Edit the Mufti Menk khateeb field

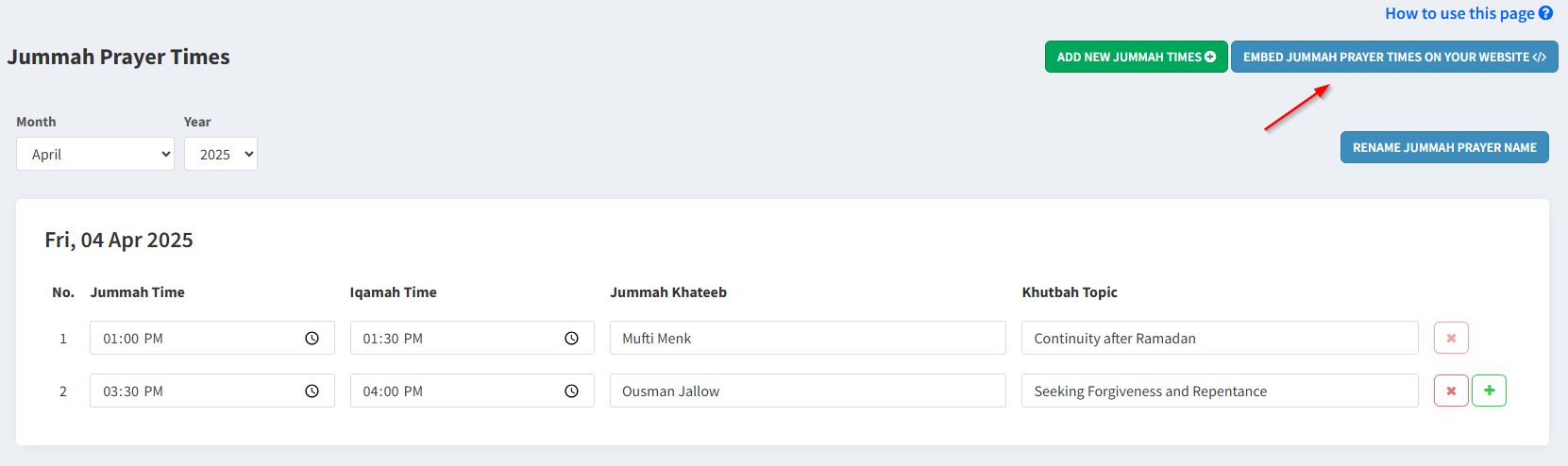click(808, 338)
